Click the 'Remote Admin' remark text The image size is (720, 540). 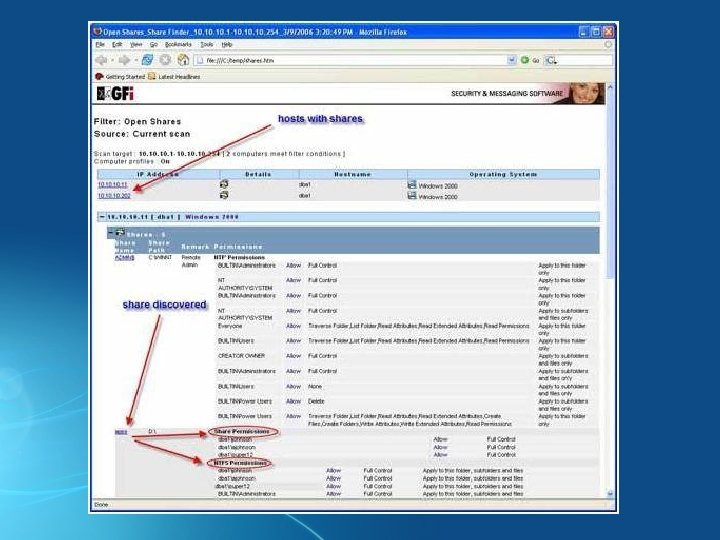[x=191, y=261]
